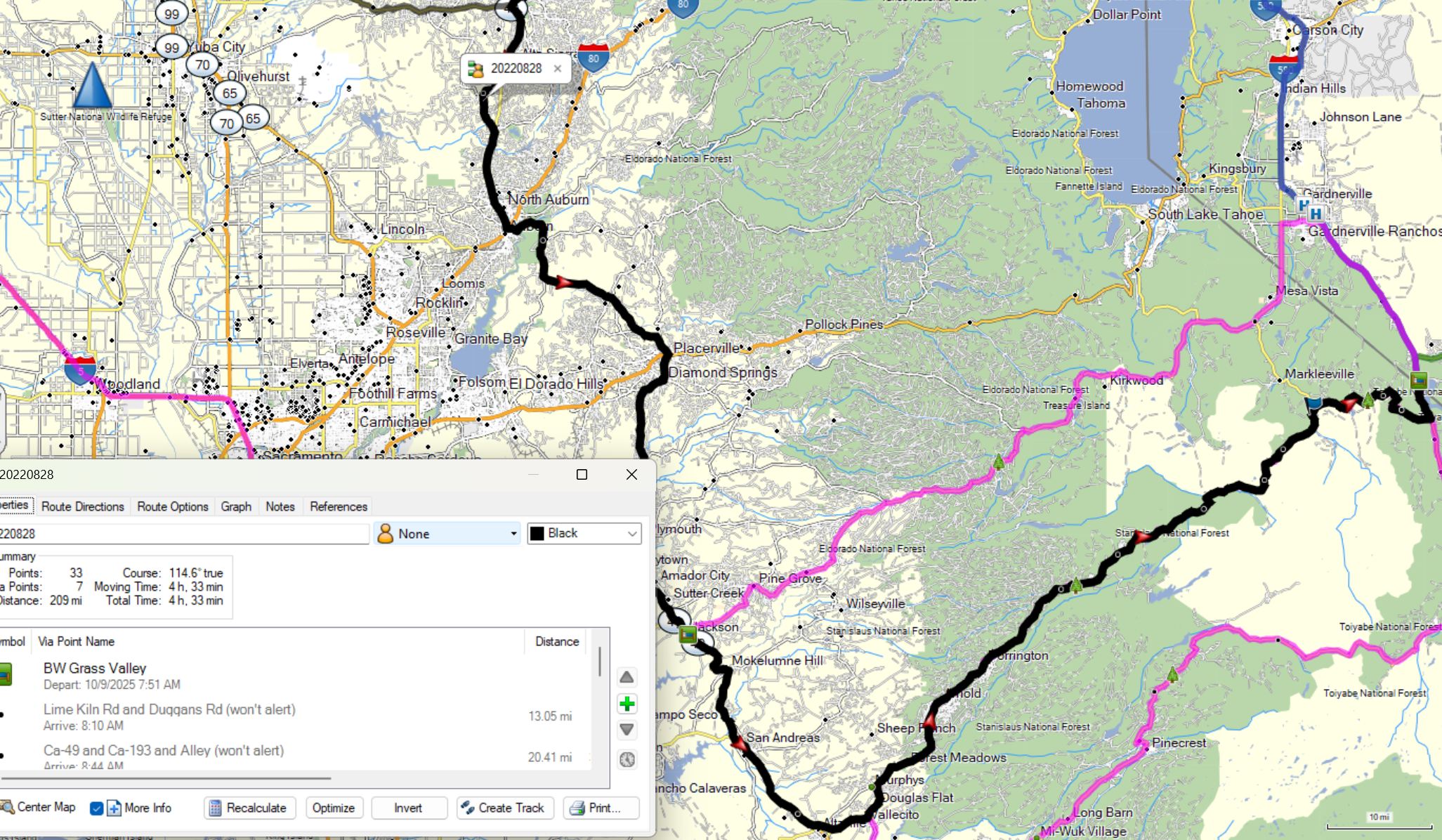Switch to the Graph tab
The image size is (1442, 840).
[236, 506]
